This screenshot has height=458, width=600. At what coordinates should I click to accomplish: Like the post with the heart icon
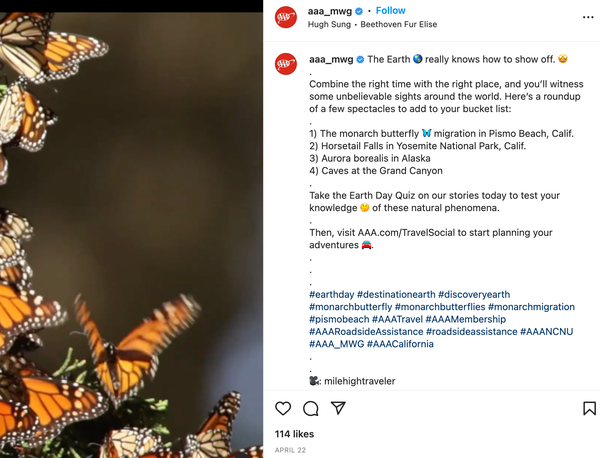283,408
